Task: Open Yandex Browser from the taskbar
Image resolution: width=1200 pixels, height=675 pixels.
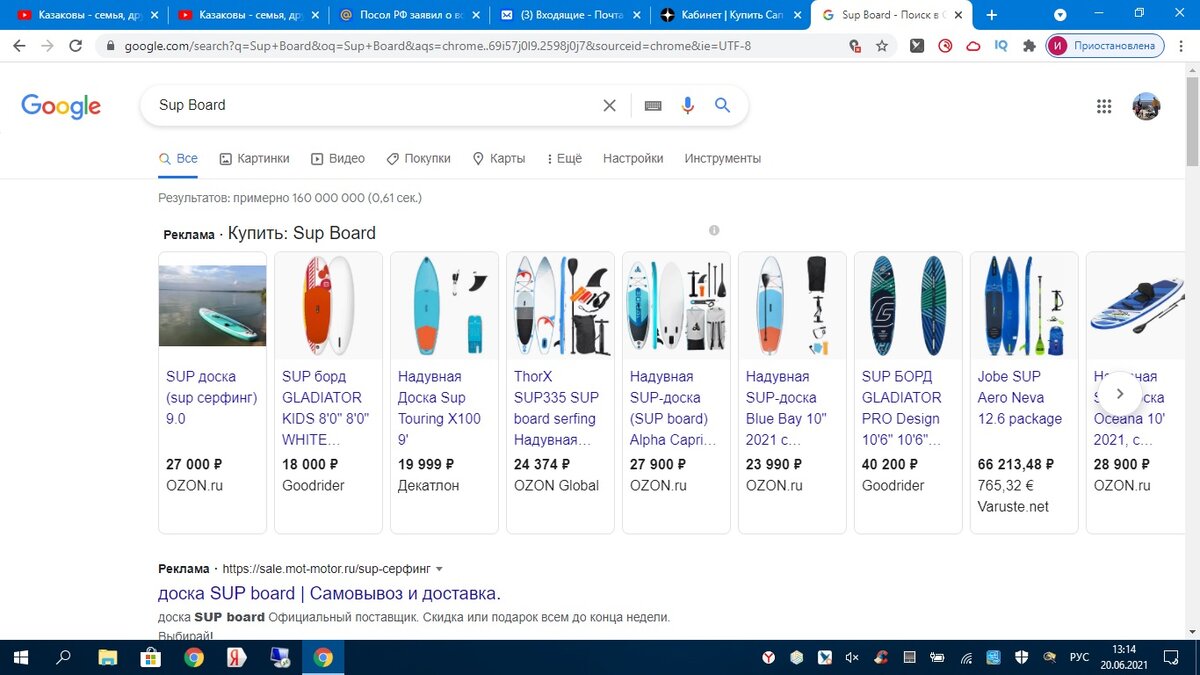Action: (x=237, y=657)
